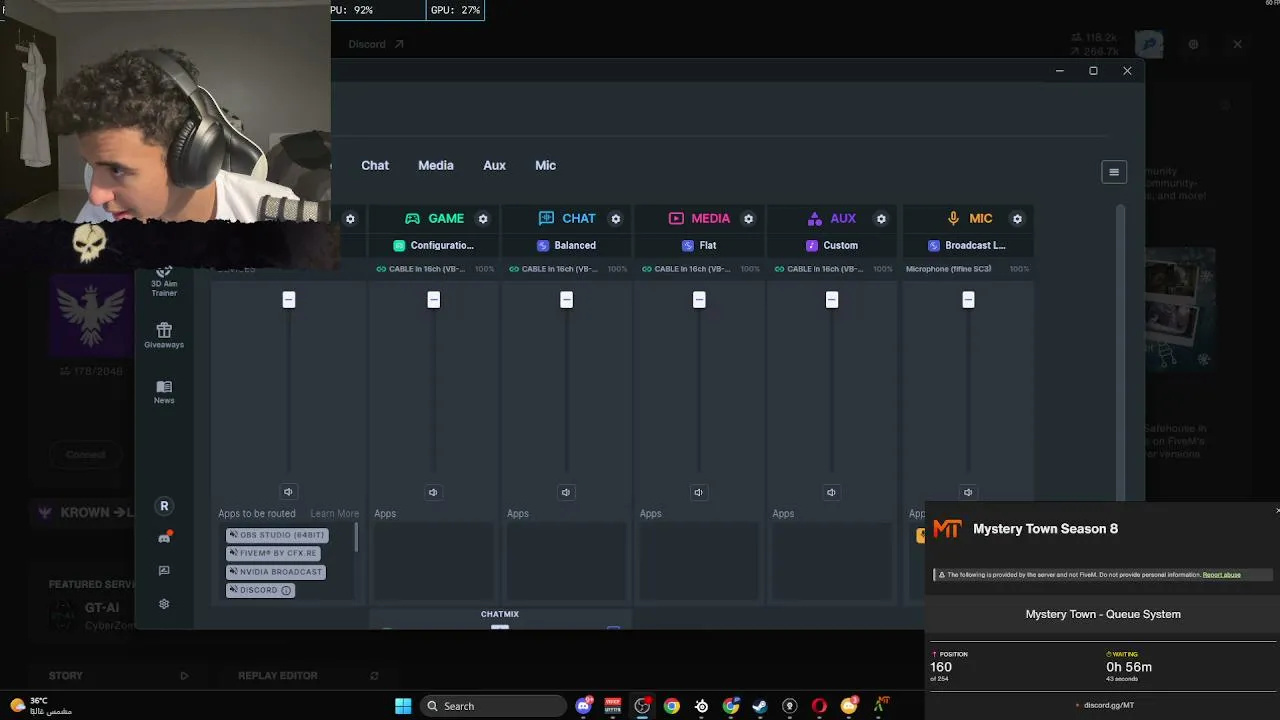The height and width of the screenshot is (720, 1280).
Task: Mute the MEDIA channel
Action: pyautogui.click(x=699, y=492)
